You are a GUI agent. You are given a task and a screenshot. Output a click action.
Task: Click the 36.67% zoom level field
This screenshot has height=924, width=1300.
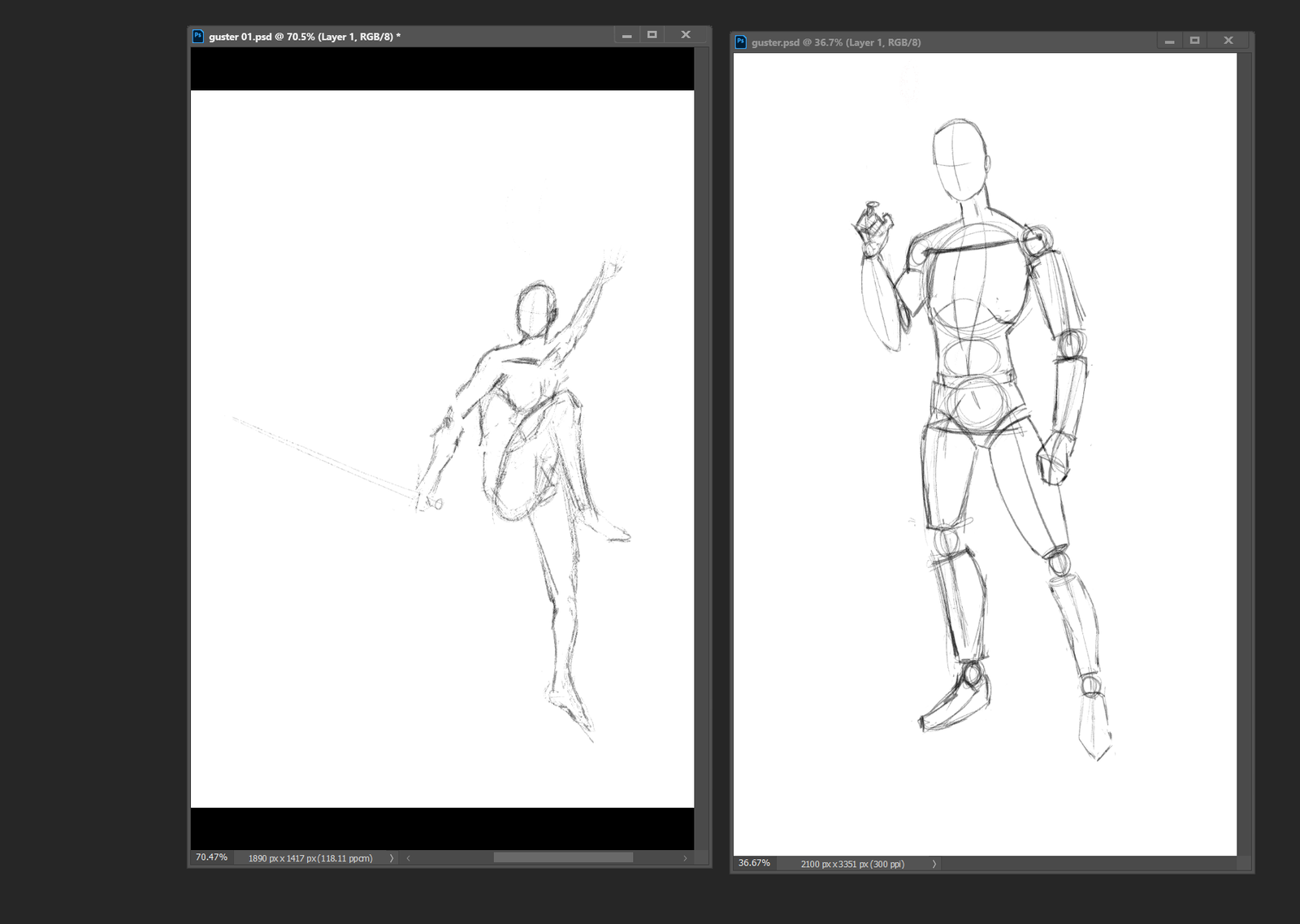(x=754, y=863)
